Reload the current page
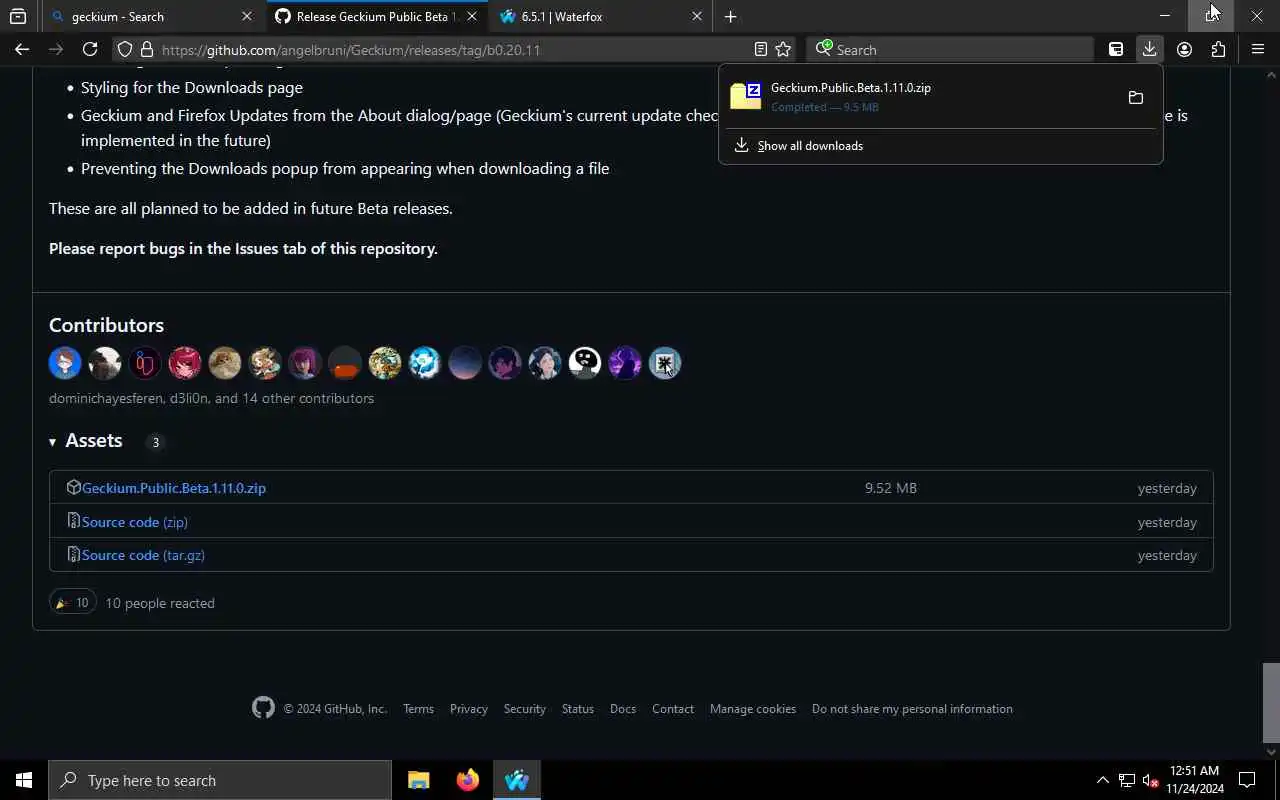 tap(90, 49)
